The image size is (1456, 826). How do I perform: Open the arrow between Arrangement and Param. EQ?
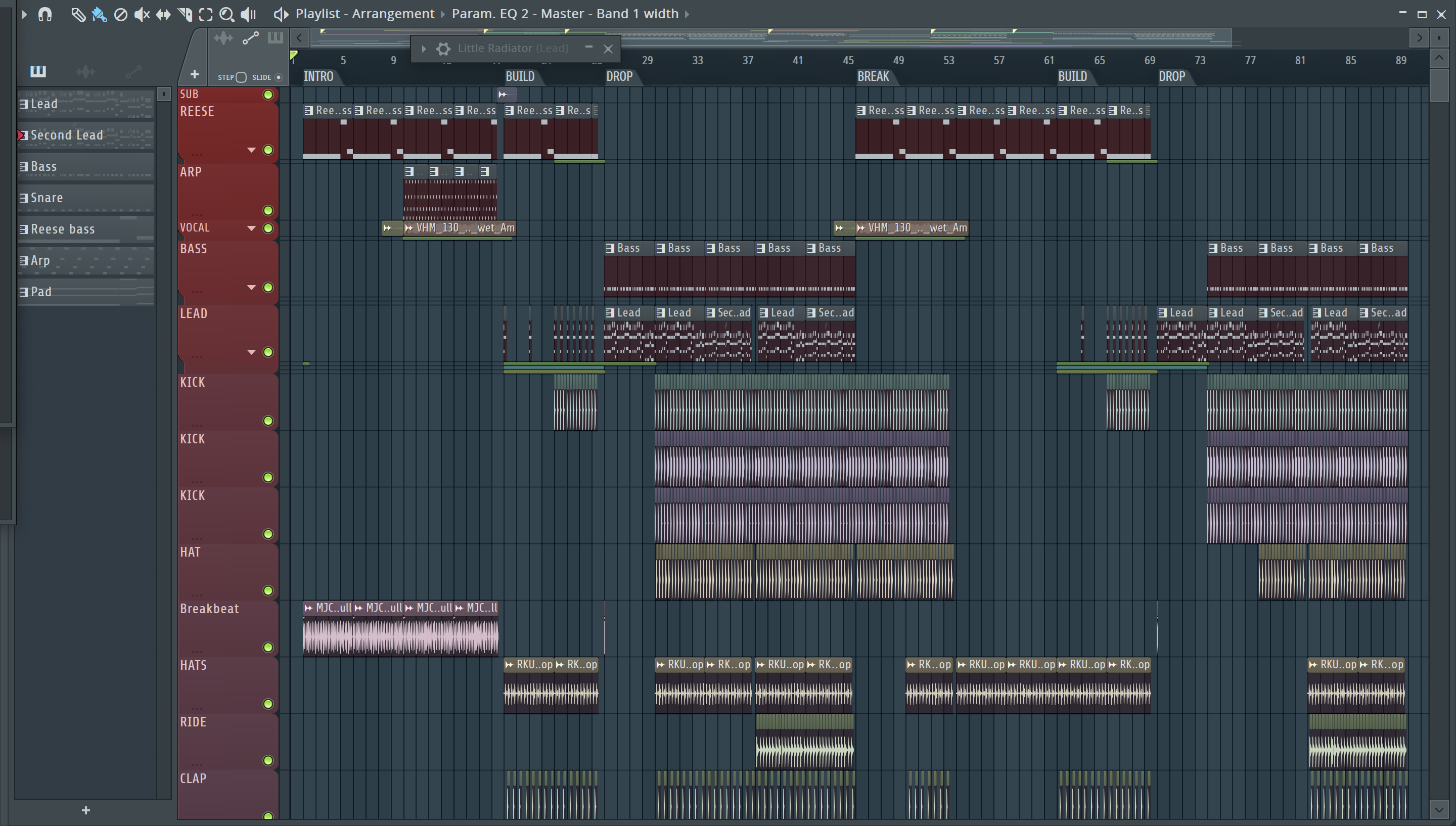(x=443, y=14)
